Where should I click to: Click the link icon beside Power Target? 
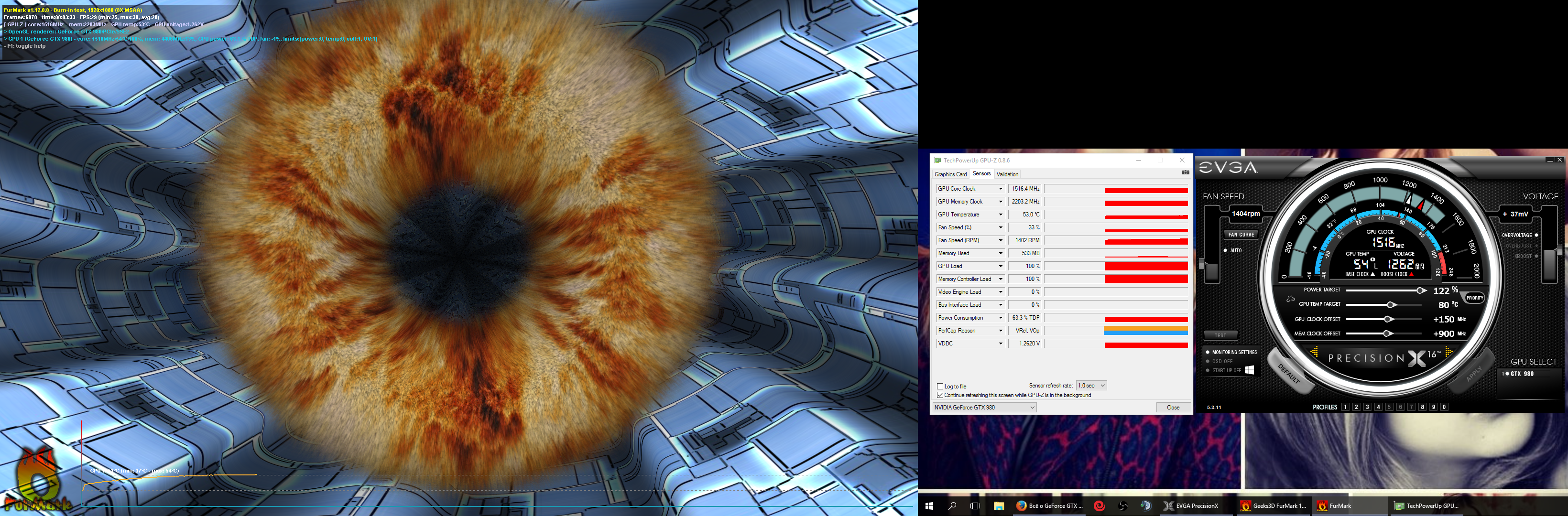(1290, 299)
